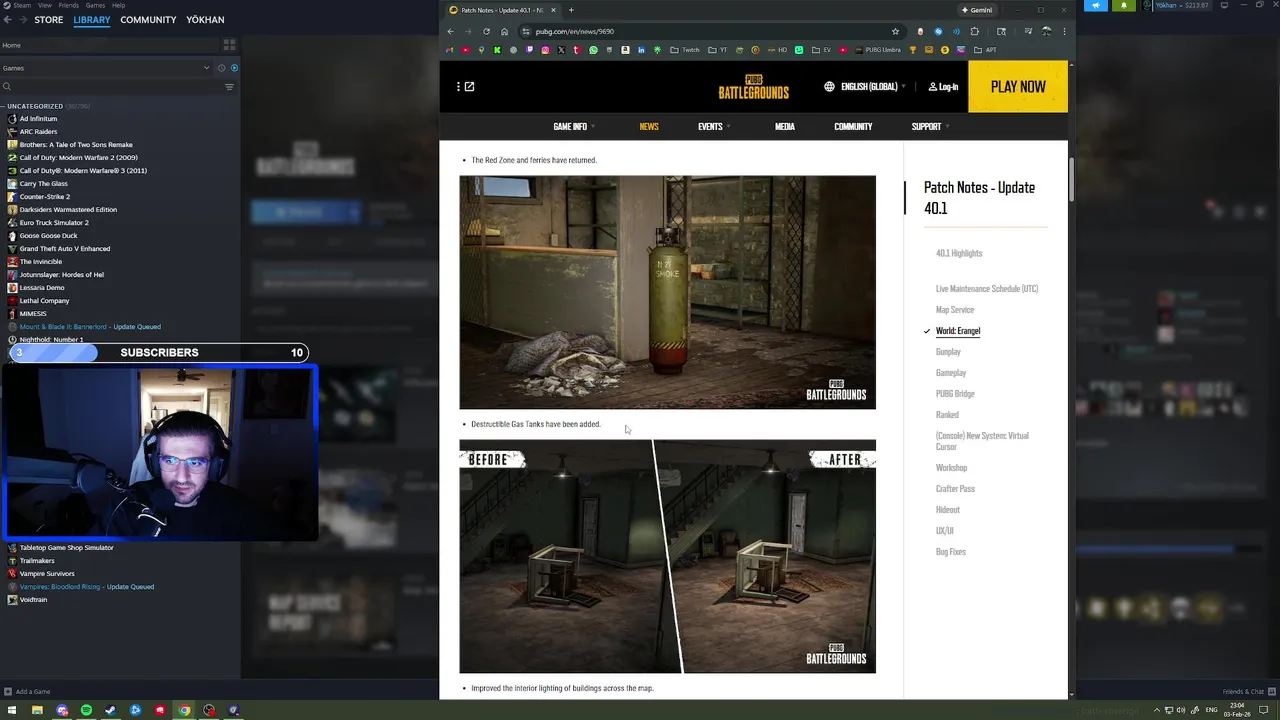Click Add a Game in Steam
Viewport: 1280px width, 720px height.
[27, 691]
